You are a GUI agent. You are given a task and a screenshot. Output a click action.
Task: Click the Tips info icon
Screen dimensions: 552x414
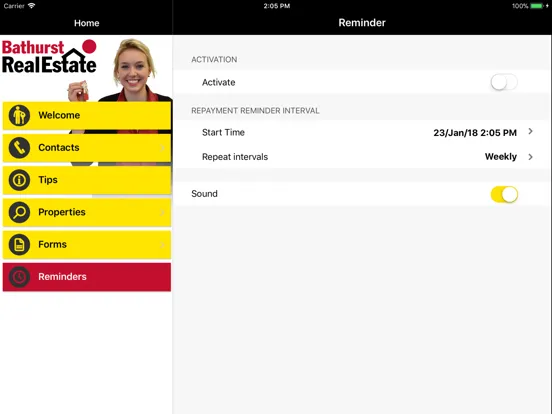[x=19, y=180]
